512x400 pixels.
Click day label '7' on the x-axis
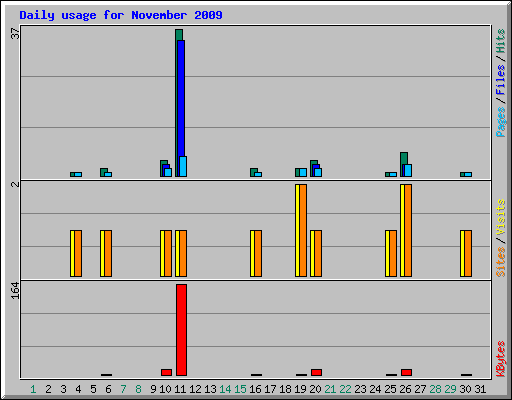coord(123,389)
